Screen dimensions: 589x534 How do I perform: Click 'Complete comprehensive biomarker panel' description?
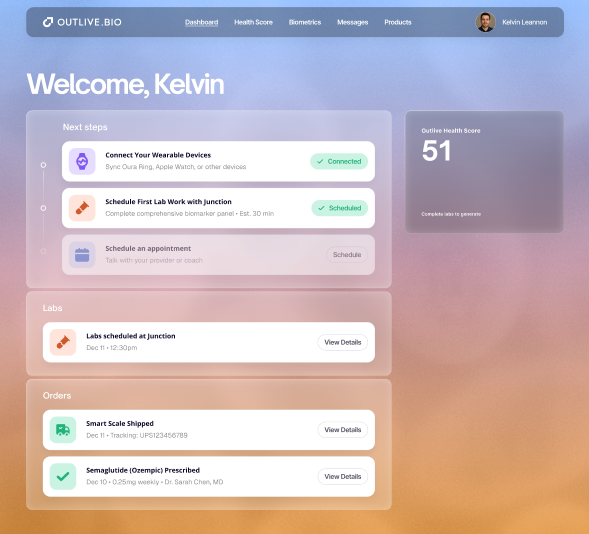click(189, 214)
